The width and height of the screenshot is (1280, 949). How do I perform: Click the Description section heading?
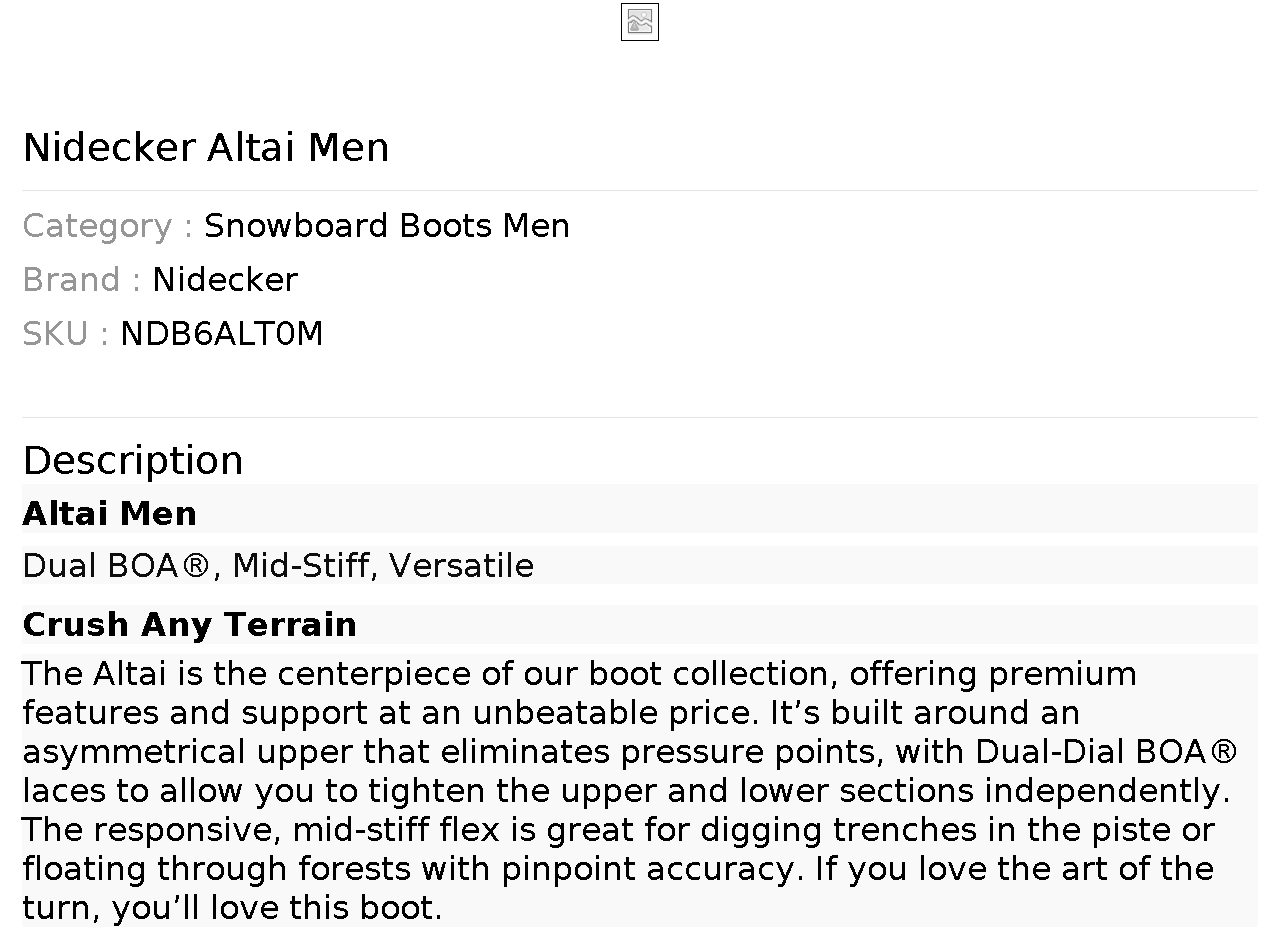tap(132, 461)
